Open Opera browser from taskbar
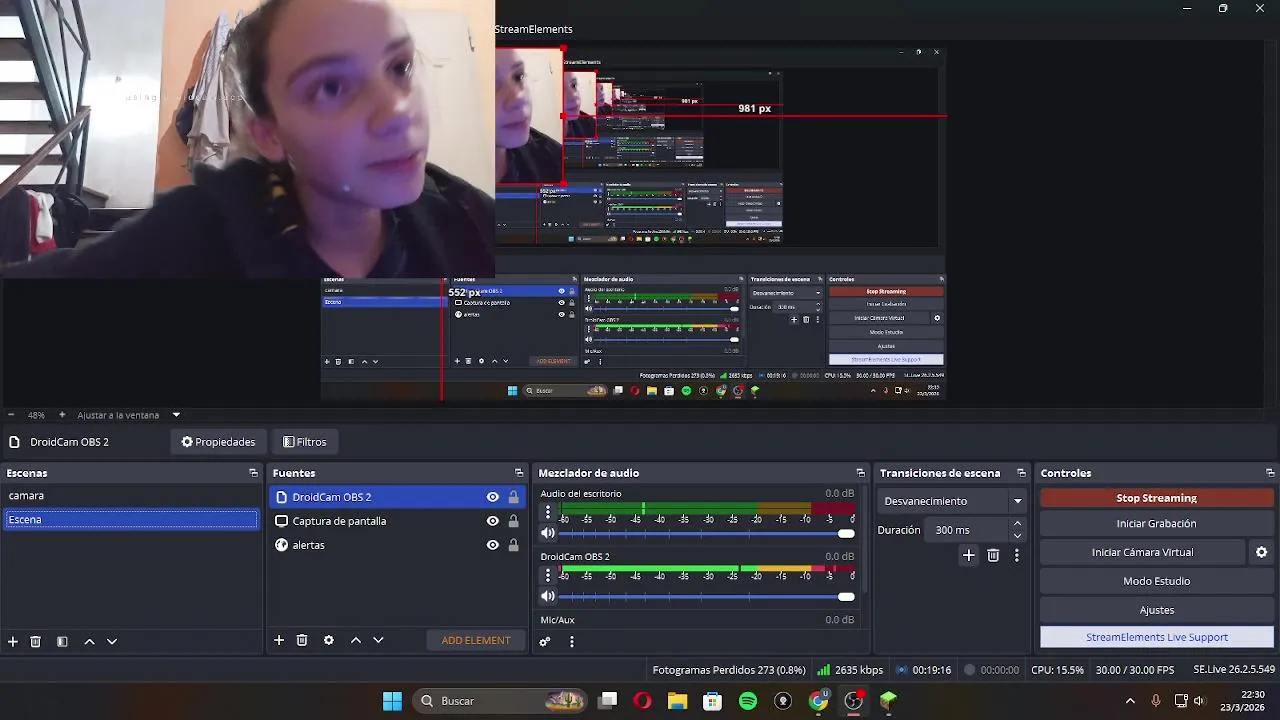Screen dimensions: 1280x720 (642, 701)
